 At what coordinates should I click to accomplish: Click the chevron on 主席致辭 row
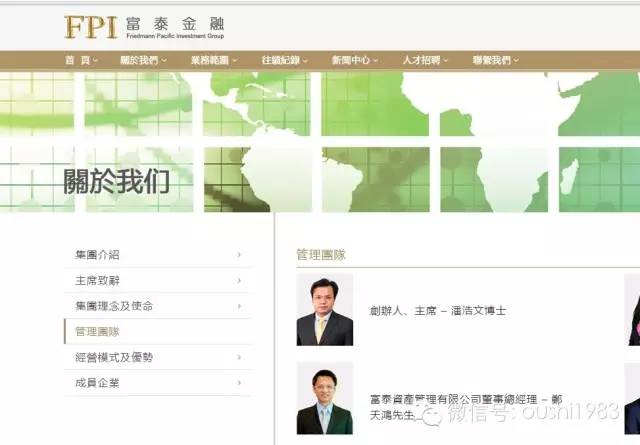pos(239,280)
